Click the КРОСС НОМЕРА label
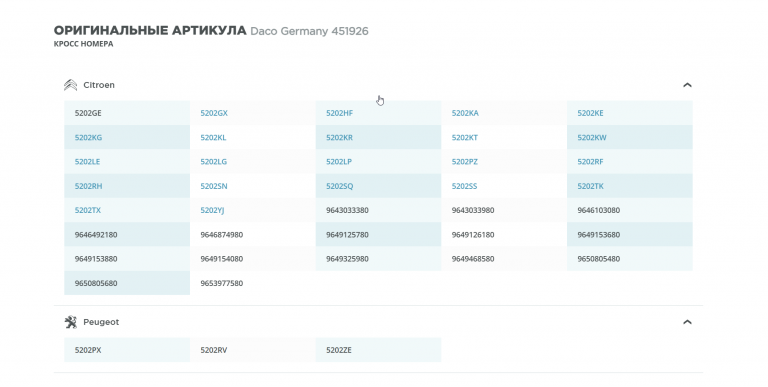 (84, 44)
